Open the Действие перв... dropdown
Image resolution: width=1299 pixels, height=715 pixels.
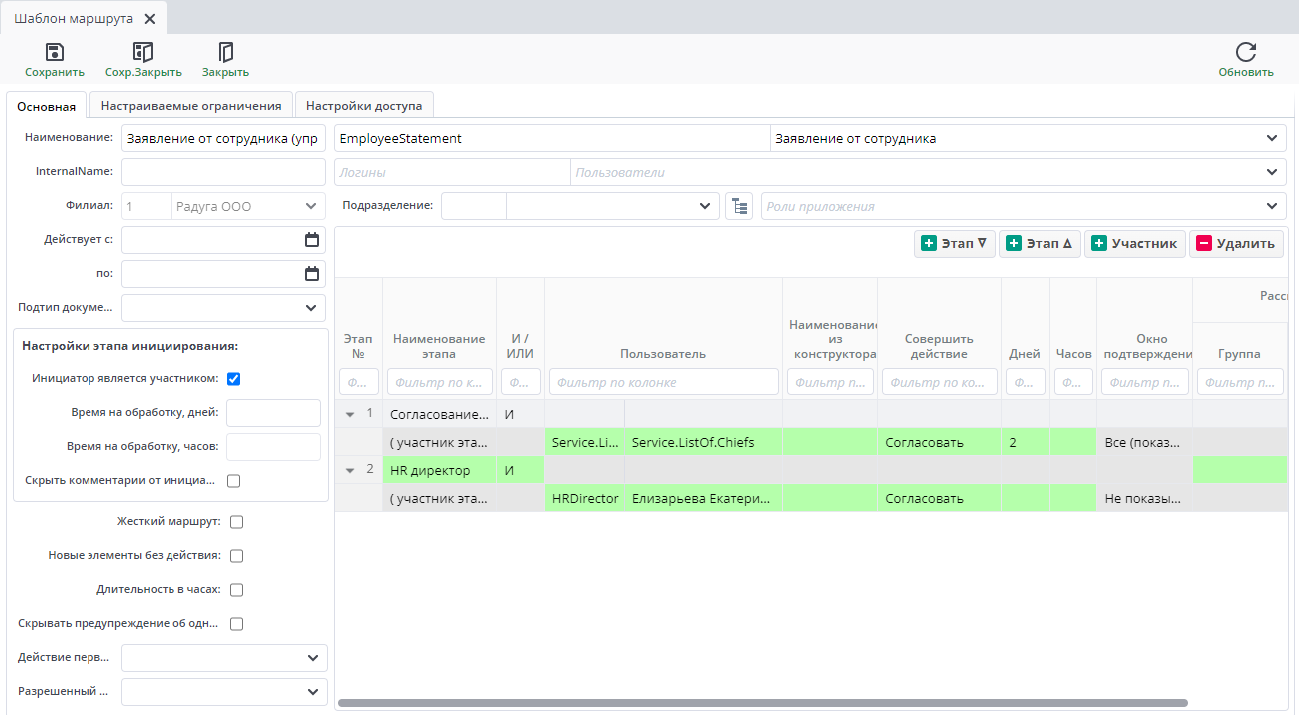pos(312,658)
